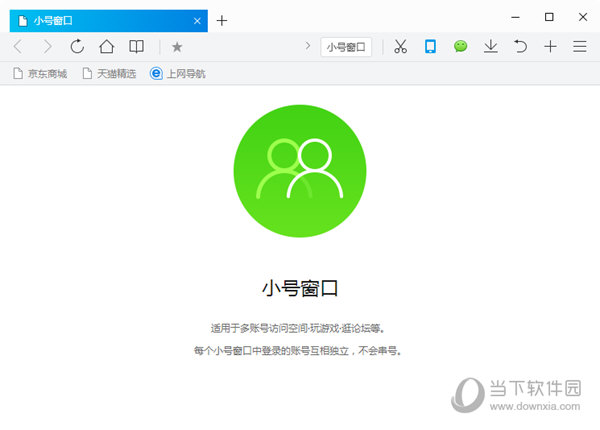Select the 小号窗口 tab
This screenshot has height=430, width=600.
(x=109, y=21)
